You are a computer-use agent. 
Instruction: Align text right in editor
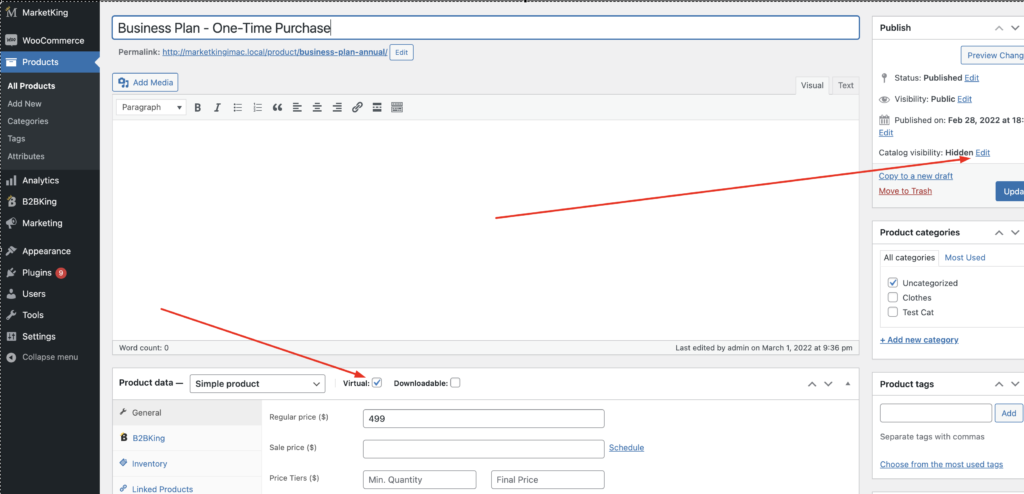tap(337, 108)
